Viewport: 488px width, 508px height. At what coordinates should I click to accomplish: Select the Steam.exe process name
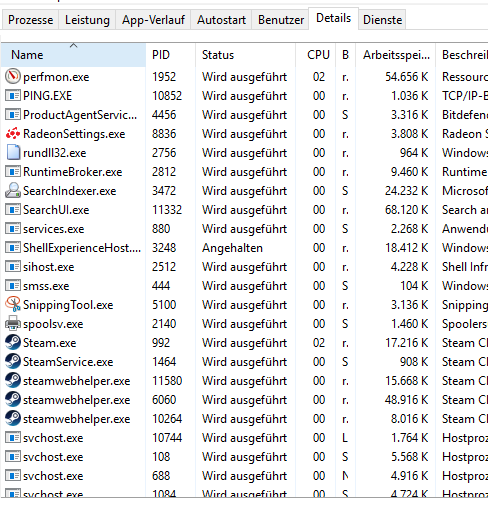[x=50, y=343]
